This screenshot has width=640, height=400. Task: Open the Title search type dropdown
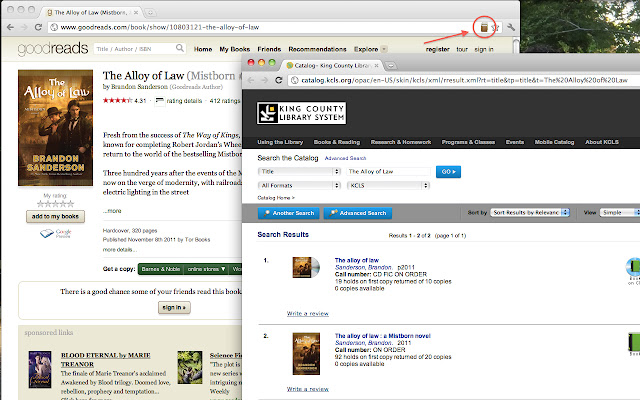click(298, 172)
